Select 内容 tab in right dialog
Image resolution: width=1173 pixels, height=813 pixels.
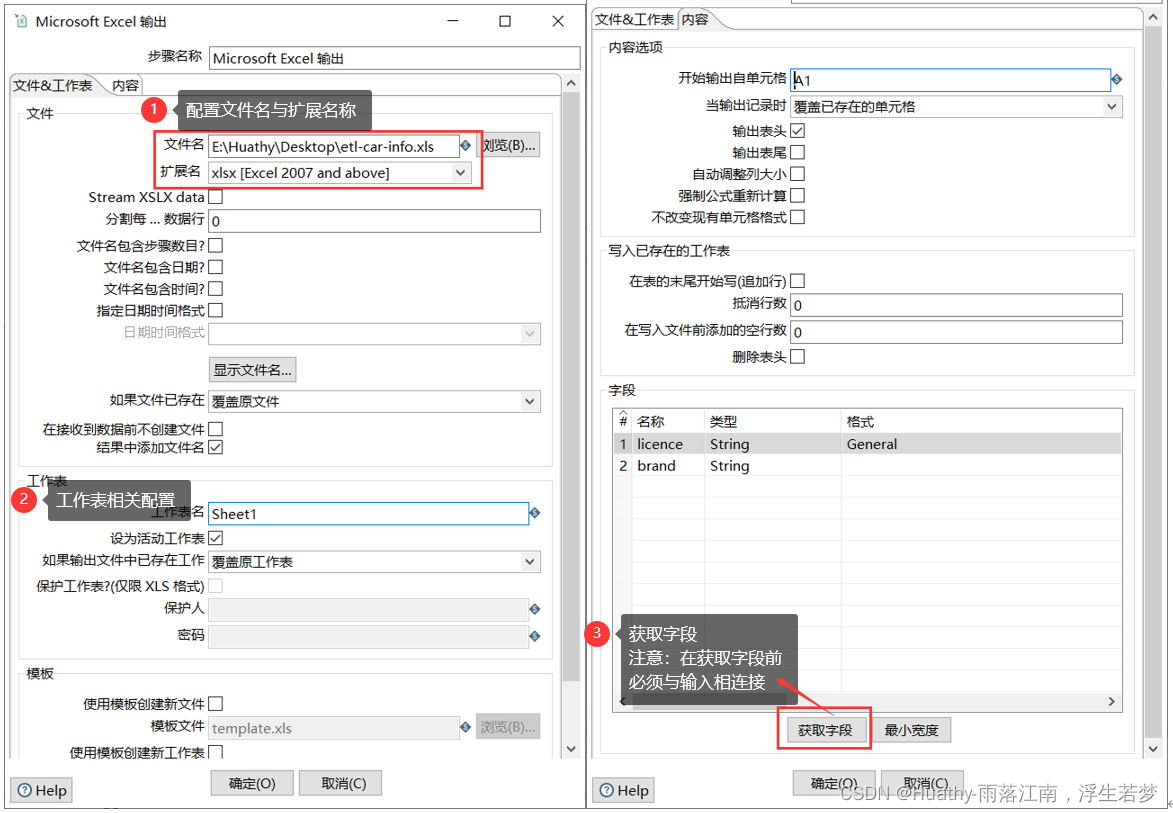695,20
